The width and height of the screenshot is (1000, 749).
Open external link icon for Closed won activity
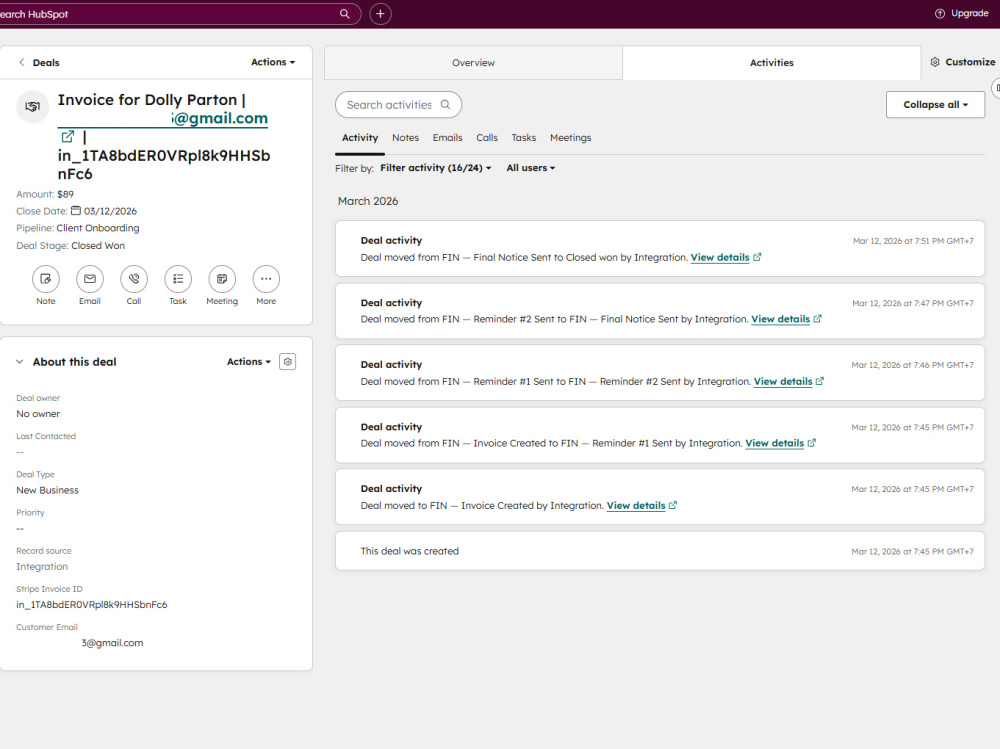(757, 257)
